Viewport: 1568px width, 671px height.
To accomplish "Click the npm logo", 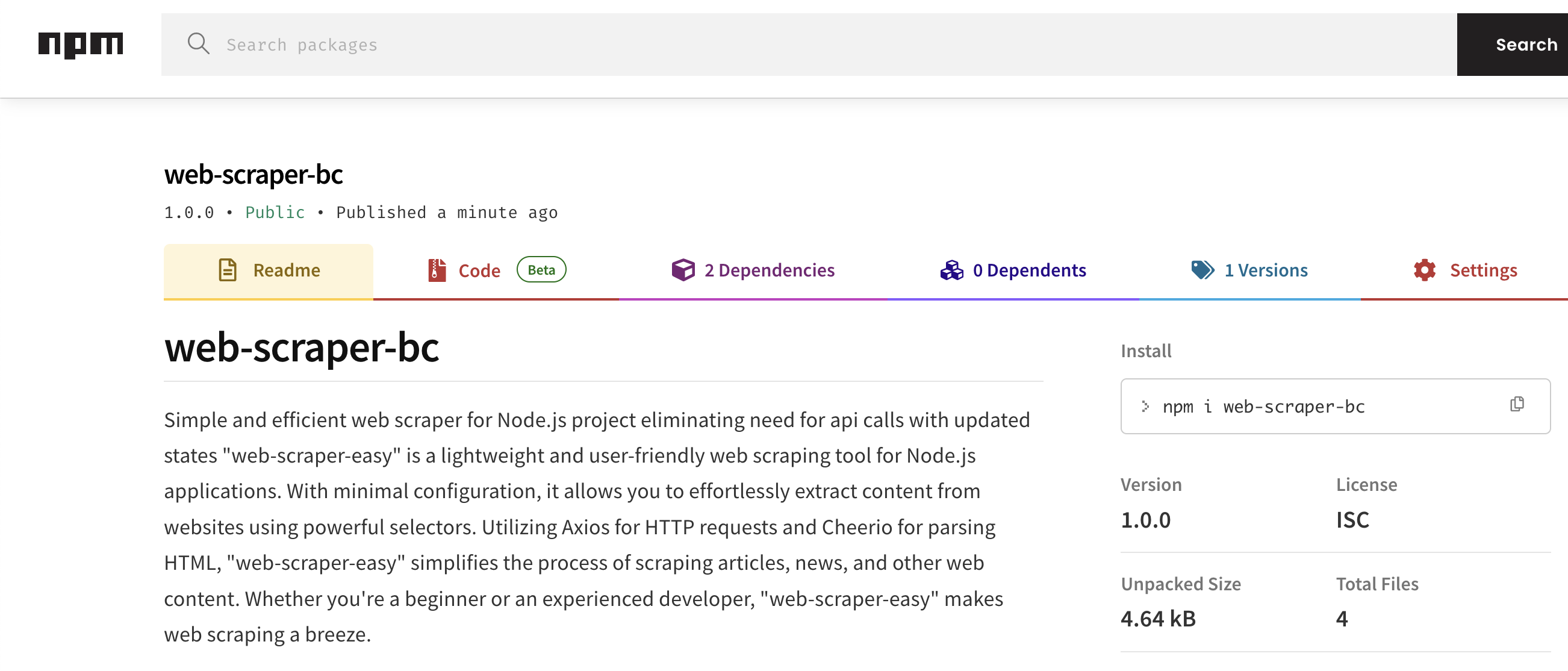I will point(79,44).
